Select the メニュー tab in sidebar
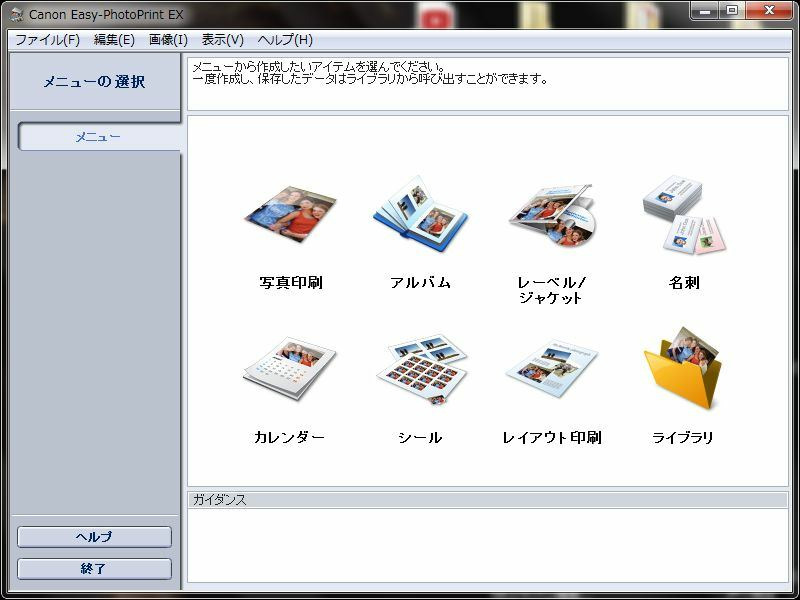Image resolution: width=800 pixels, height=600 pixels. click(98, 136)
